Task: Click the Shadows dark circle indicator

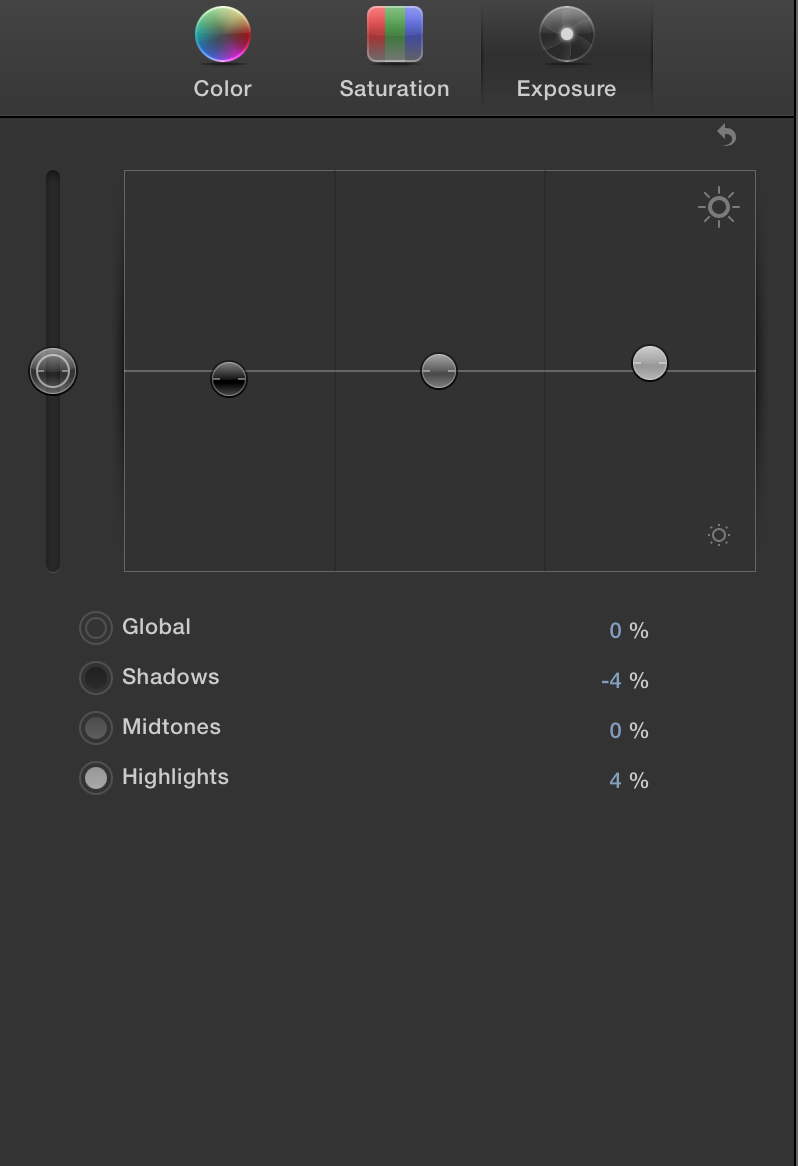Action: point(96,678)
